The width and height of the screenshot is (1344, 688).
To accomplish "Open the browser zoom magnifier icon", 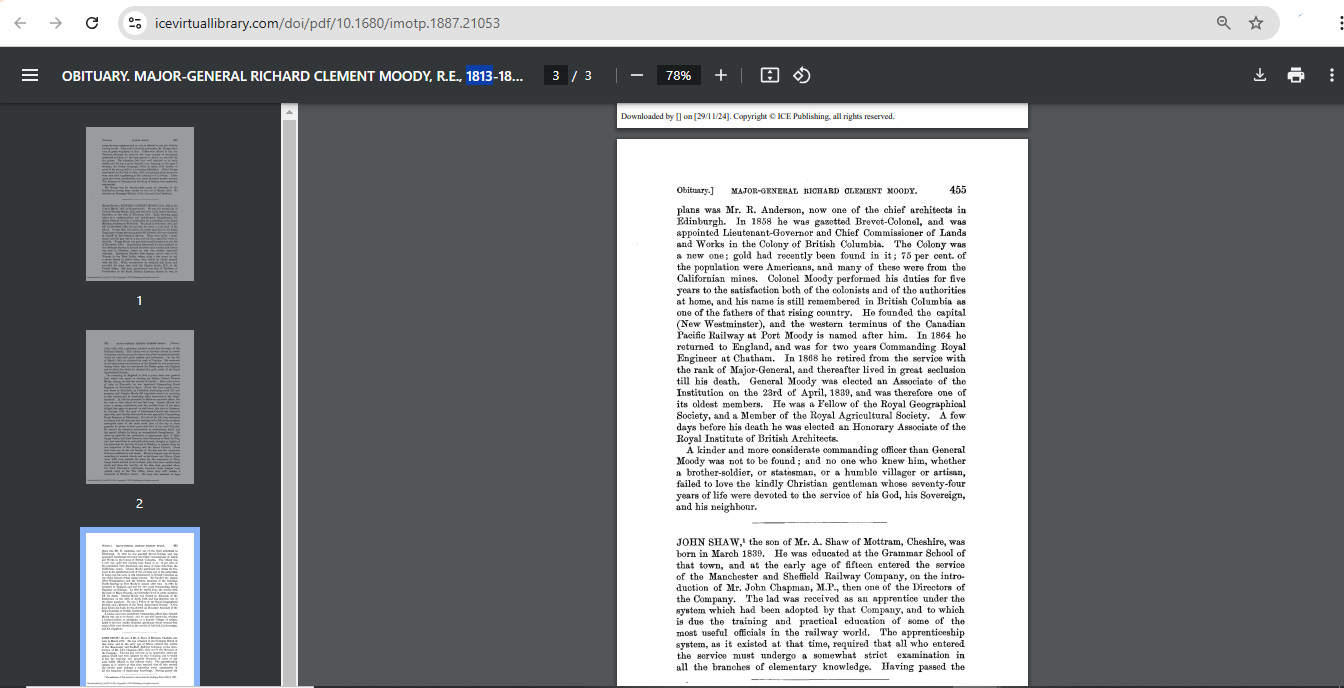I will (1223, 23).
